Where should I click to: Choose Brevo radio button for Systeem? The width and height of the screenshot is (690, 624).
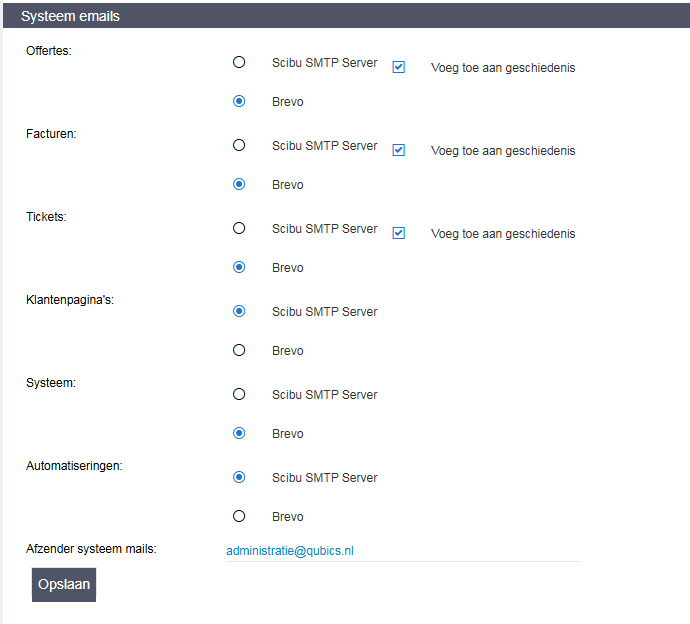(x=238, y=433)
